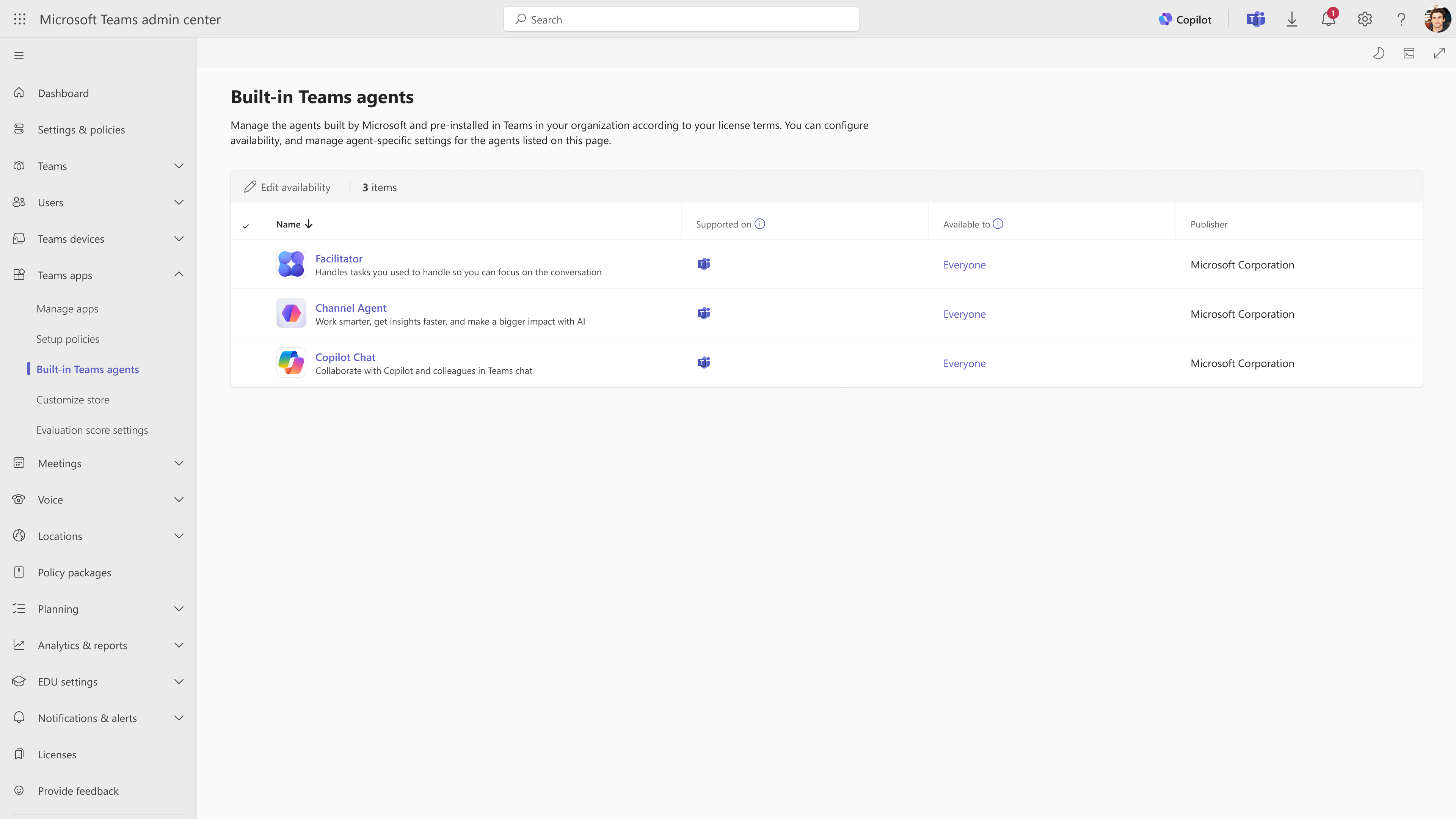Open the settings gear icon
Image resolution: width=1456 pixels, height=819 pixels.
[x=1365, y=19]
